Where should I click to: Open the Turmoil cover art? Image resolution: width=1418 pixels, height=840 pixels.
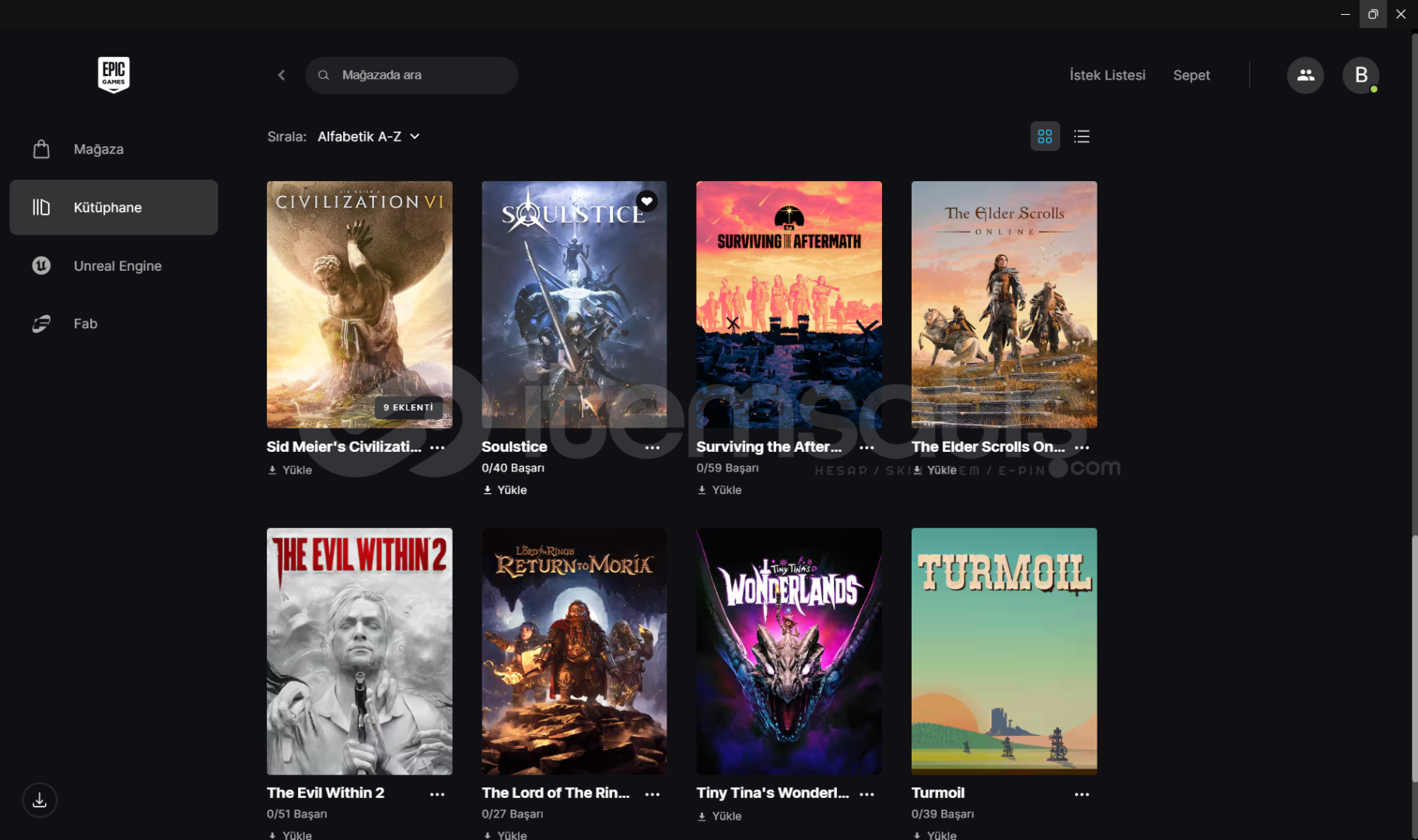tap(1004, 651)
